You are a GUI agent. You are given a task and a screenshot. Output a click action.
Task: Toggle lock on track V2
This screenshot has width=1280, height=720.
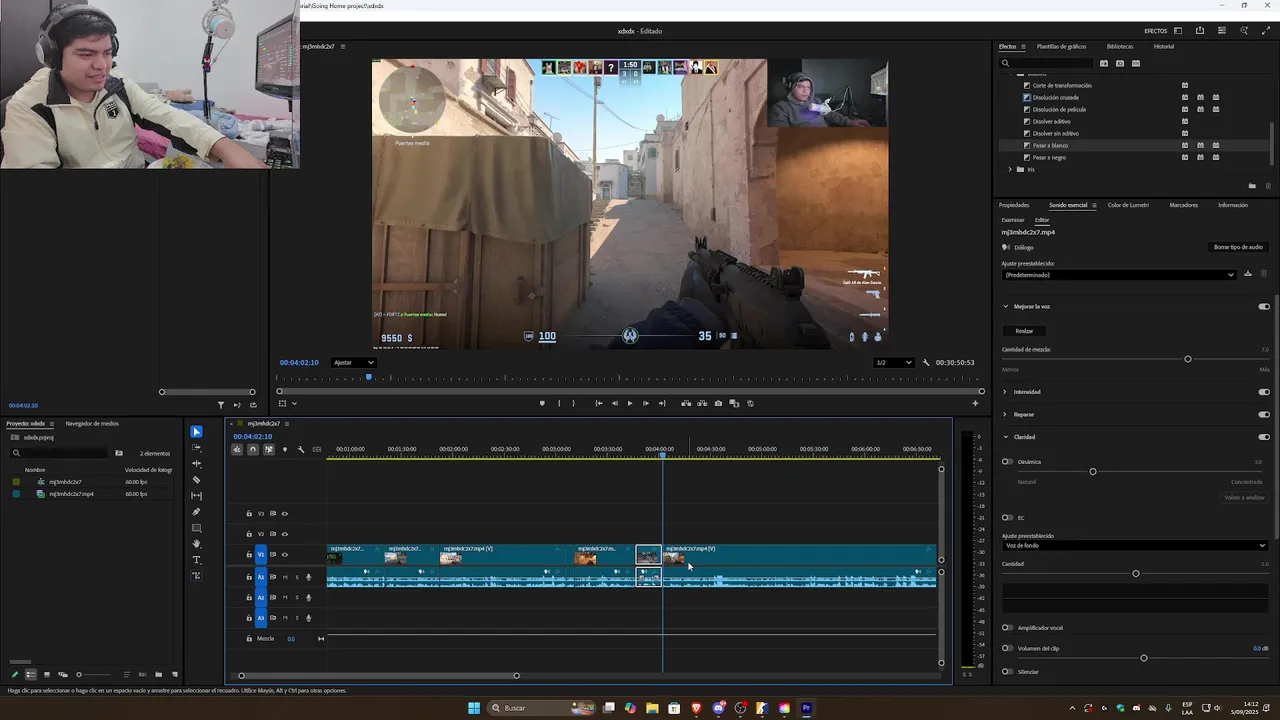(x=249, y=534)
